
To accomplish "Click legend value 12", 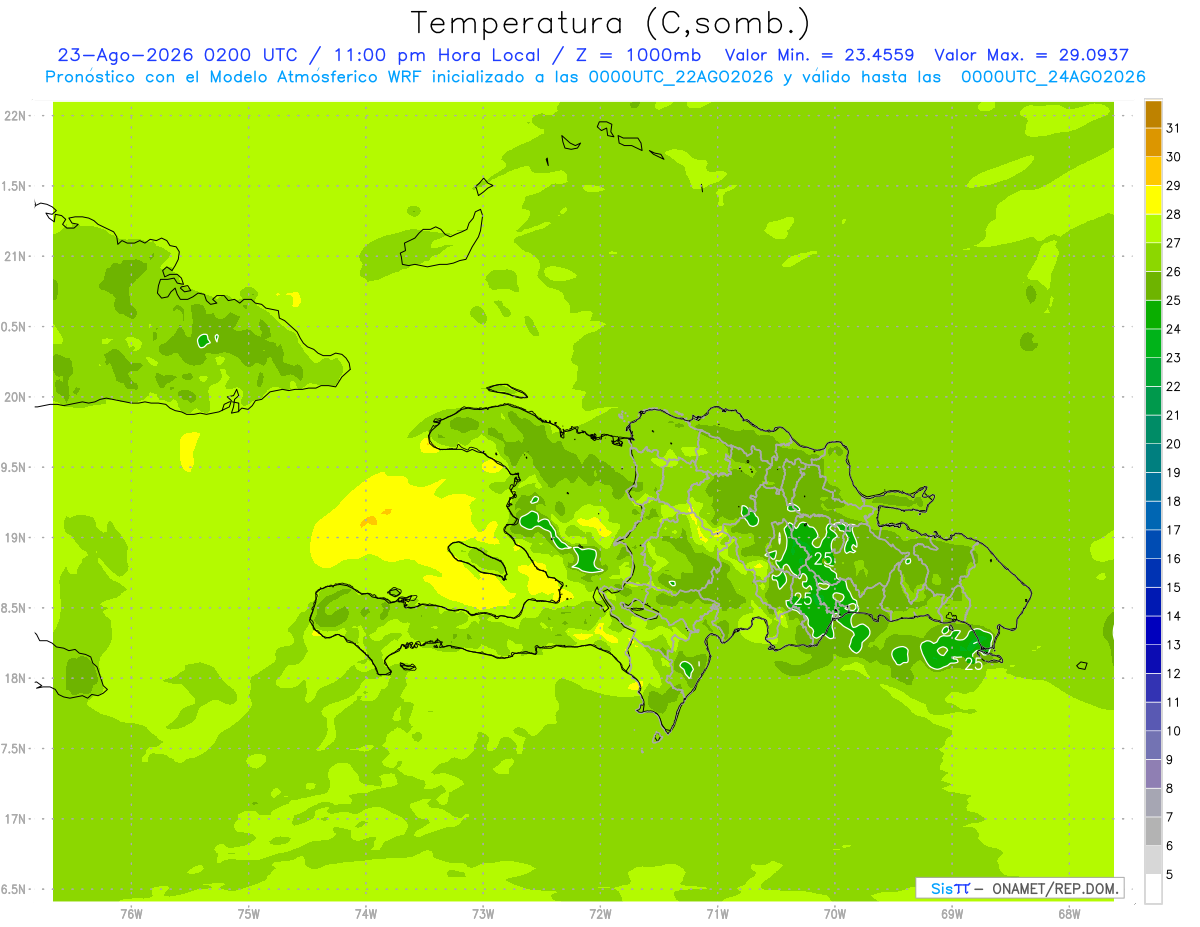I will pyautogui.click(x=1173, y=674).
